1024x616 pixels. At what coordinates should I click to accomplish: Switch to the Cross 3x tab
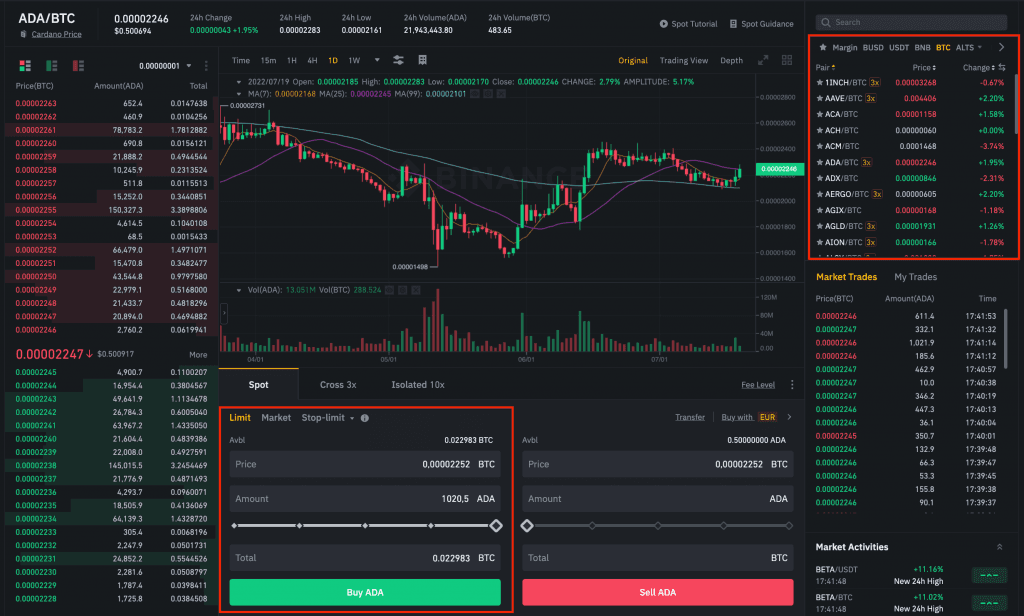click(338, 384)
